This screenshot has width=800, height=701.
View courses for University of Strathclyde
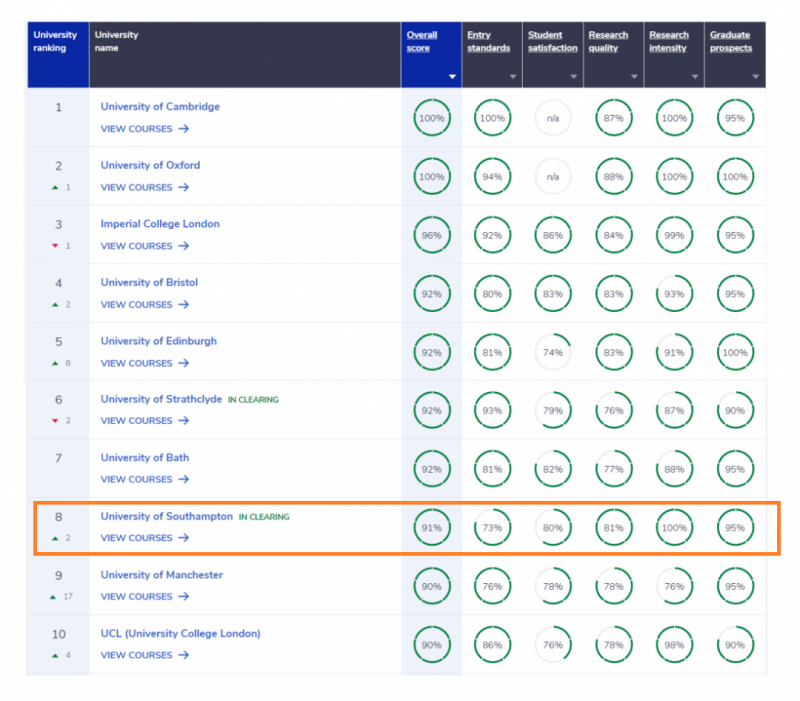(145, 421)
